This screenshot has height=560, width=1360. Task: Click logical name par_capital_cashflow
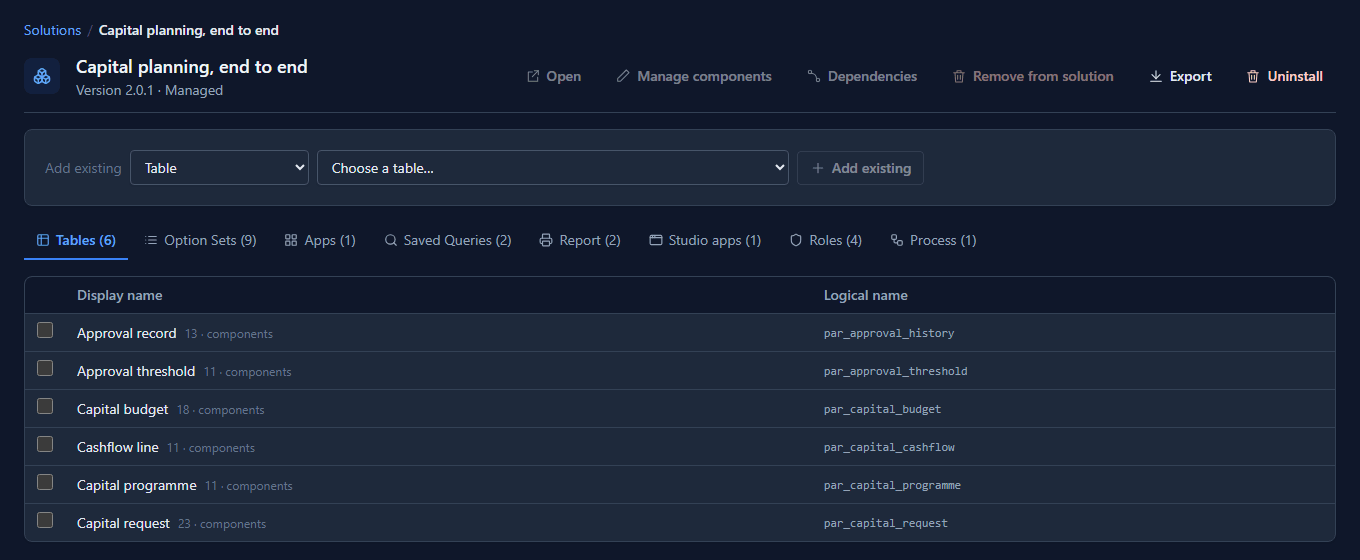coord(889,447)
